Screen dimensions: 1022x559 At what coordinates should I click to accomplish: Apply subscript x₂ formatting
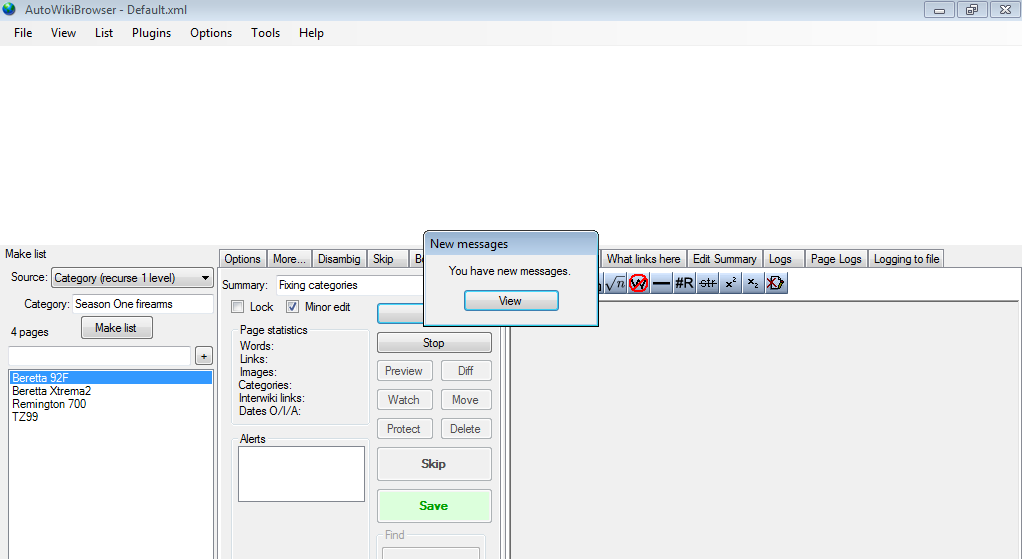753,283
